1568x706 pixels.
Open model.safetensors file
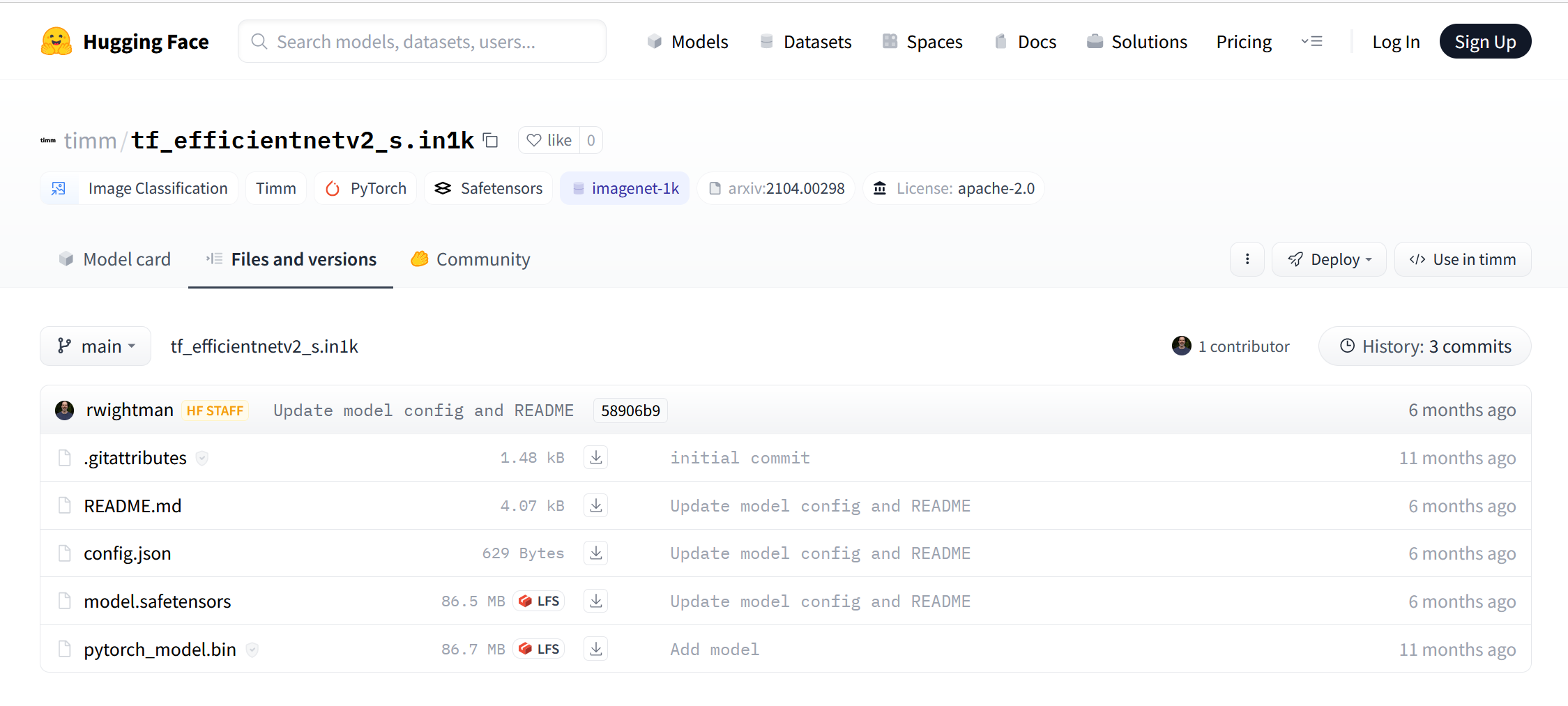158,601
